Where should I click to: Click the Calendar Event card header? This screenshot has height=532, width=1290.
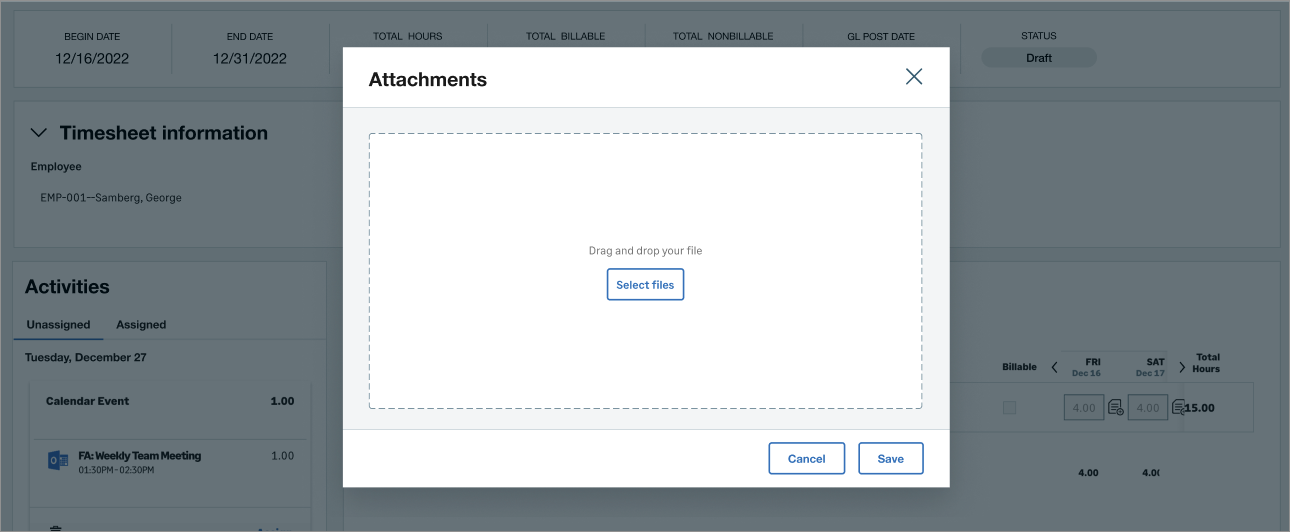point(88,401)
